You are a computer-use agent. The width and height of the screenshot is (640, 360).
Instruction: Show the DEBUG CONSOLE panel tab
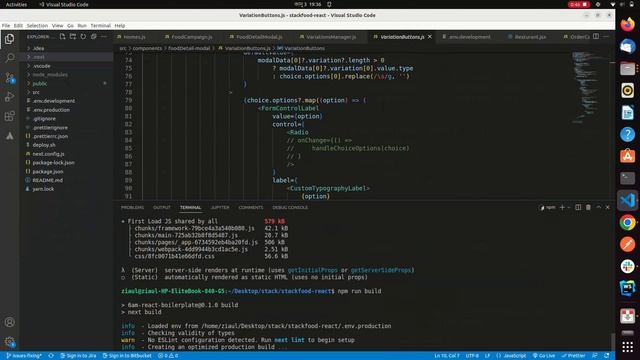[290, 207]
